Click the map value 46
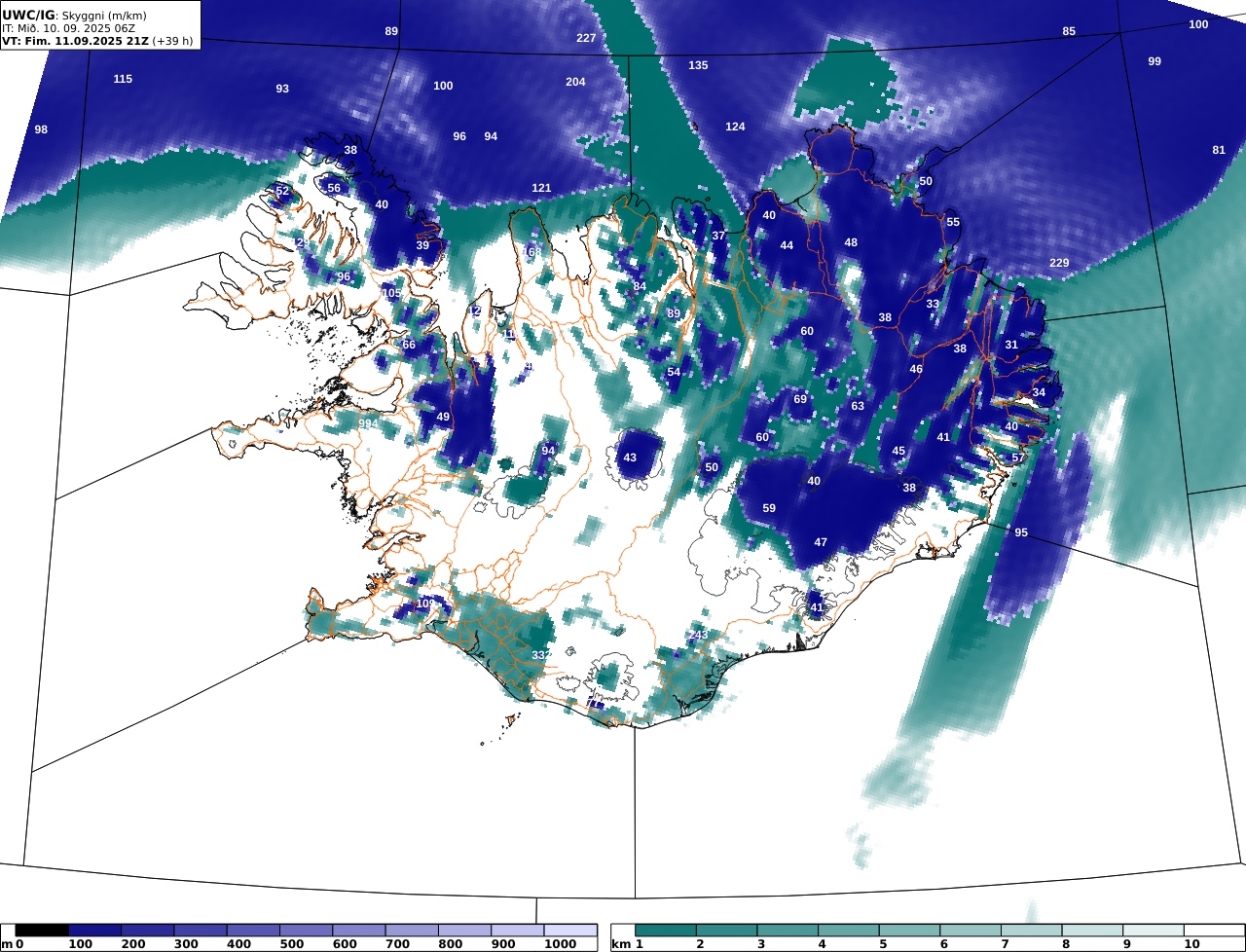Image resolution: width=1246 pixels, height=952 pixels. tap(916, 369)
